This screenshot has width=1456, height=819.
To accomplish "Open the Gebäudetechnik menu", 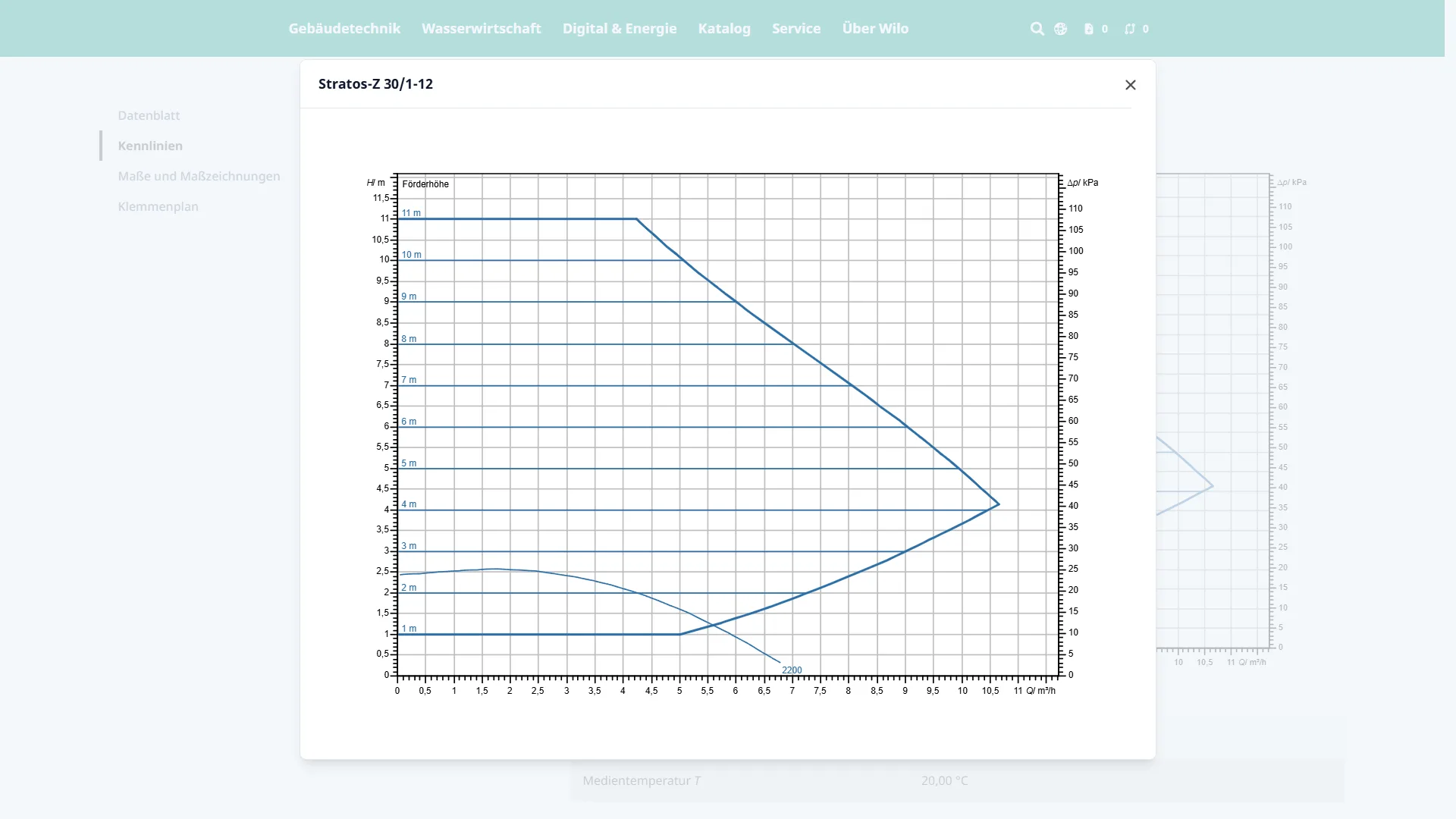I will pos(344,28).
